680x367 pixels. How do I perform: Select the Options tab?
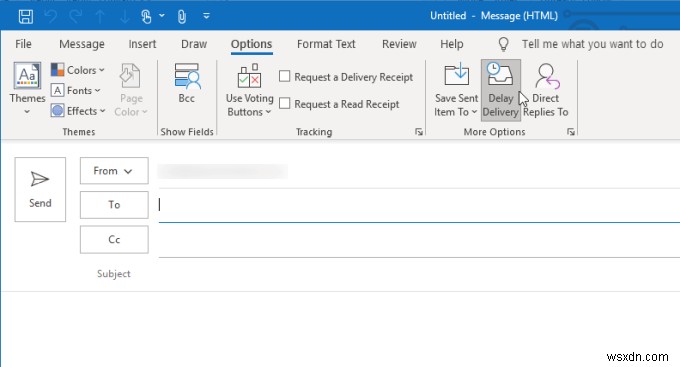click(x=252, y=44)
